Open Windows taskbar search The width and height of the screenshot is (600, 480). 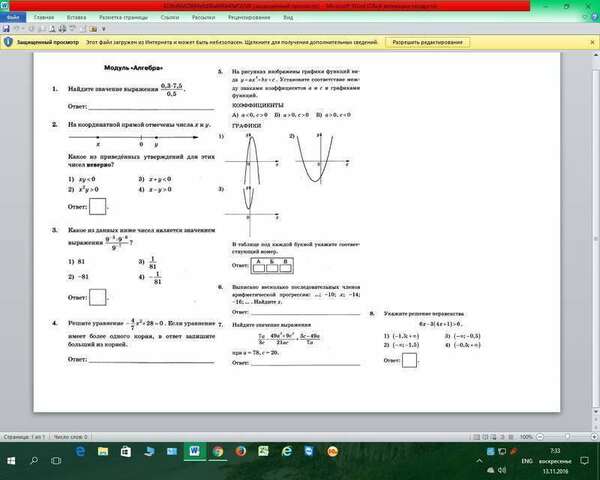point(34,460)
